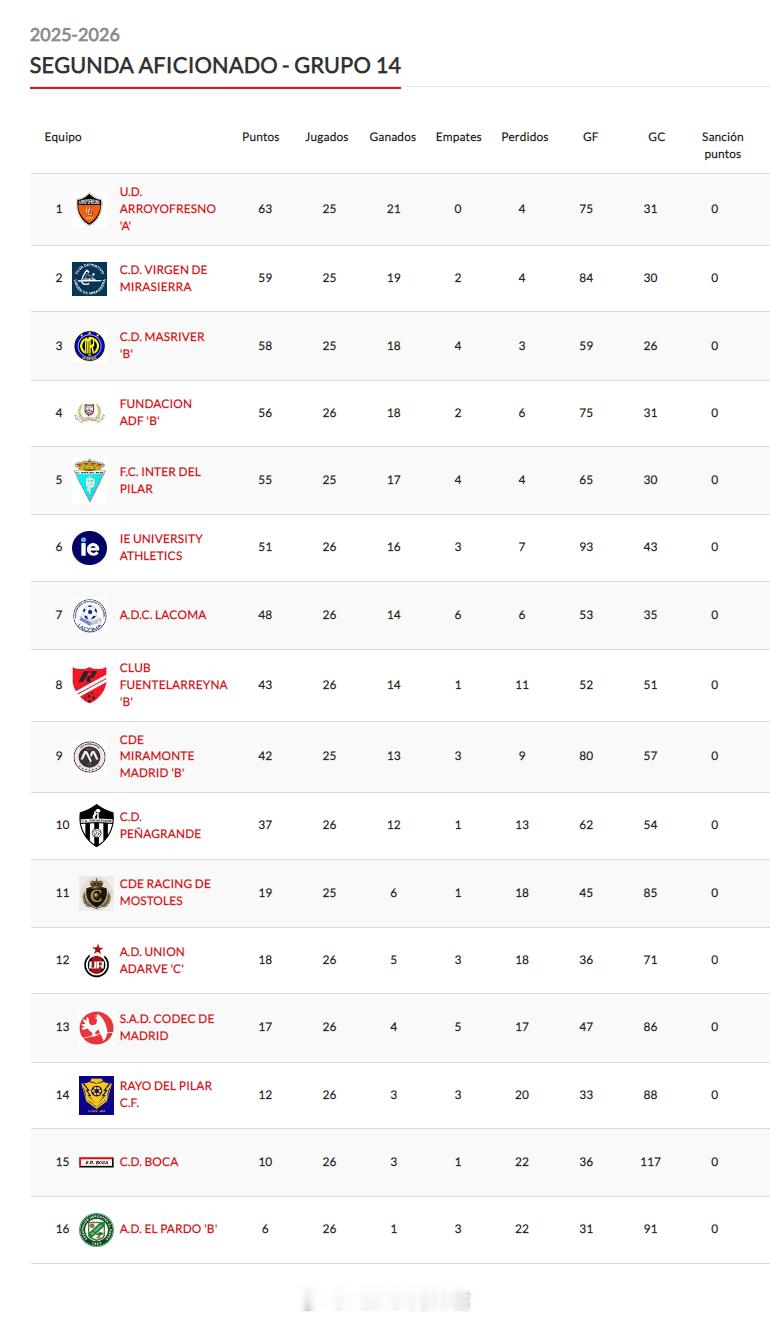Click the A.D. Union Adarve 'C' star crest

[96, 960]
